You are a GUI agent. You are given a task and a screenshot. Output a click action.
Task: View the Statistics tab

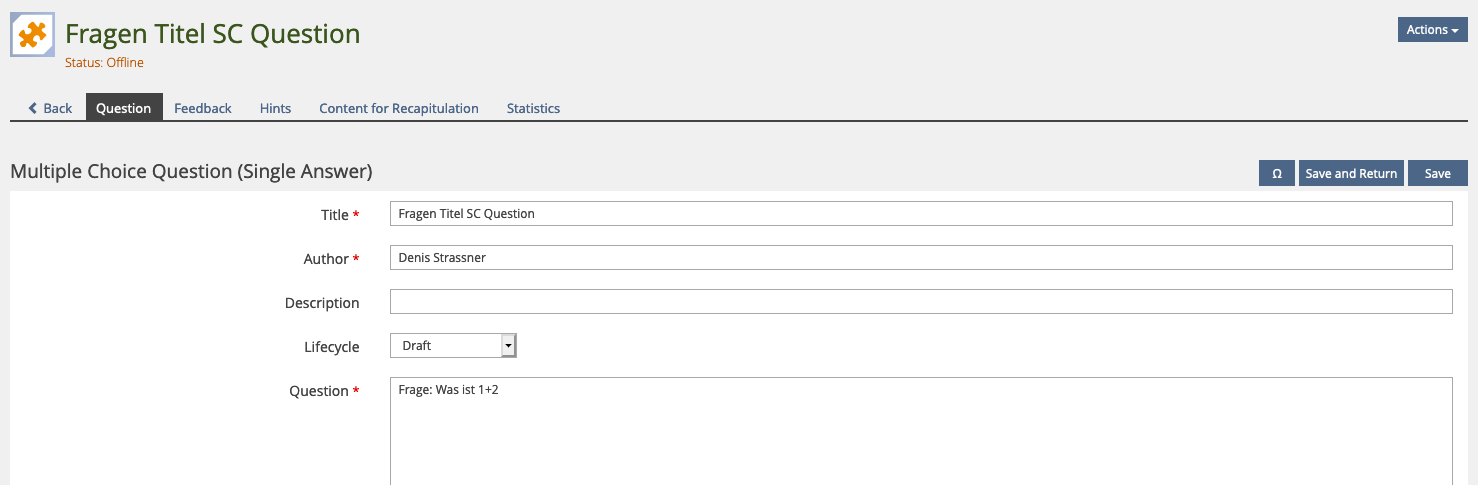(533, 108)
